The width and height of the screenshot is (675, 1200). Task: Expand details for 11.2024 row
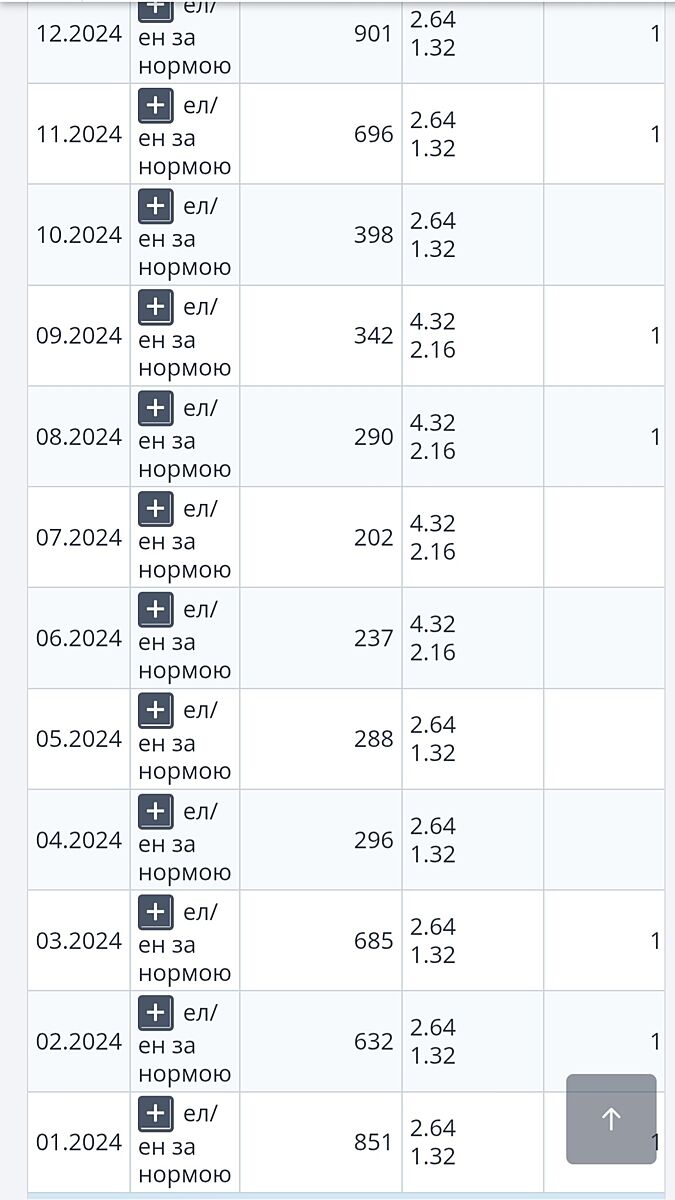tap(155, 105)
